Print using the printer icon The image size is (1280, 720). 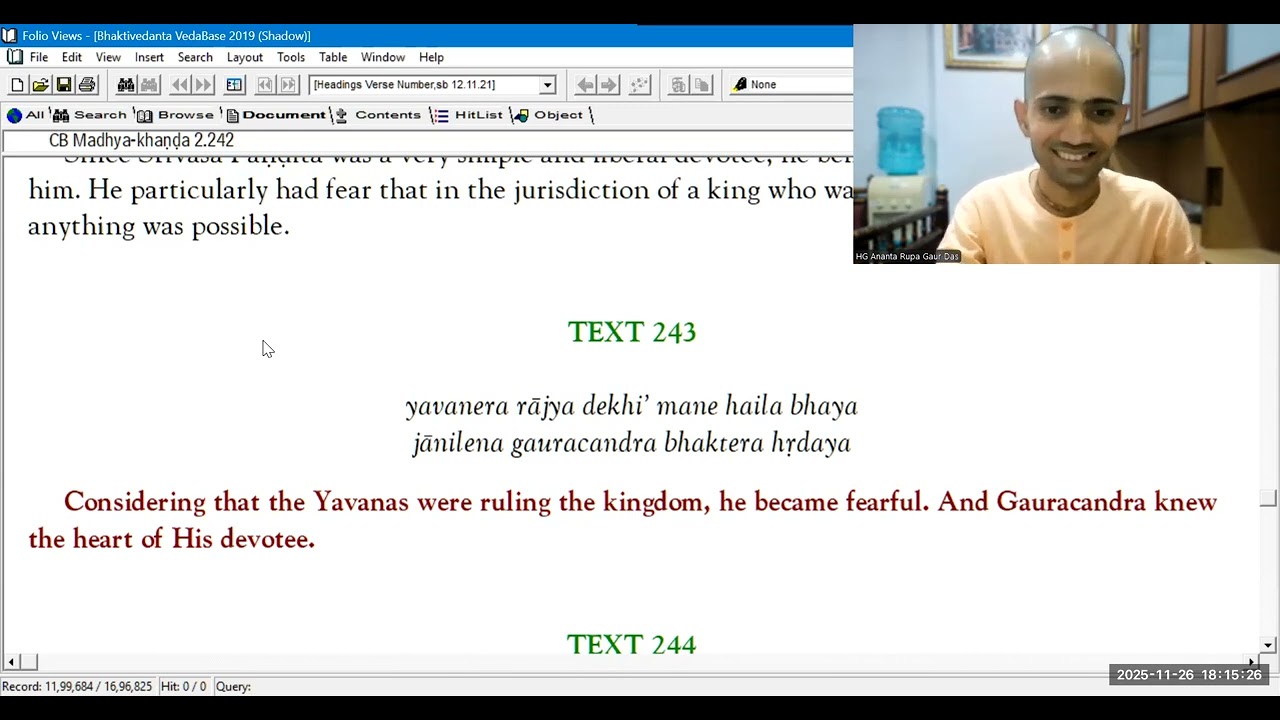coord(87,85)
